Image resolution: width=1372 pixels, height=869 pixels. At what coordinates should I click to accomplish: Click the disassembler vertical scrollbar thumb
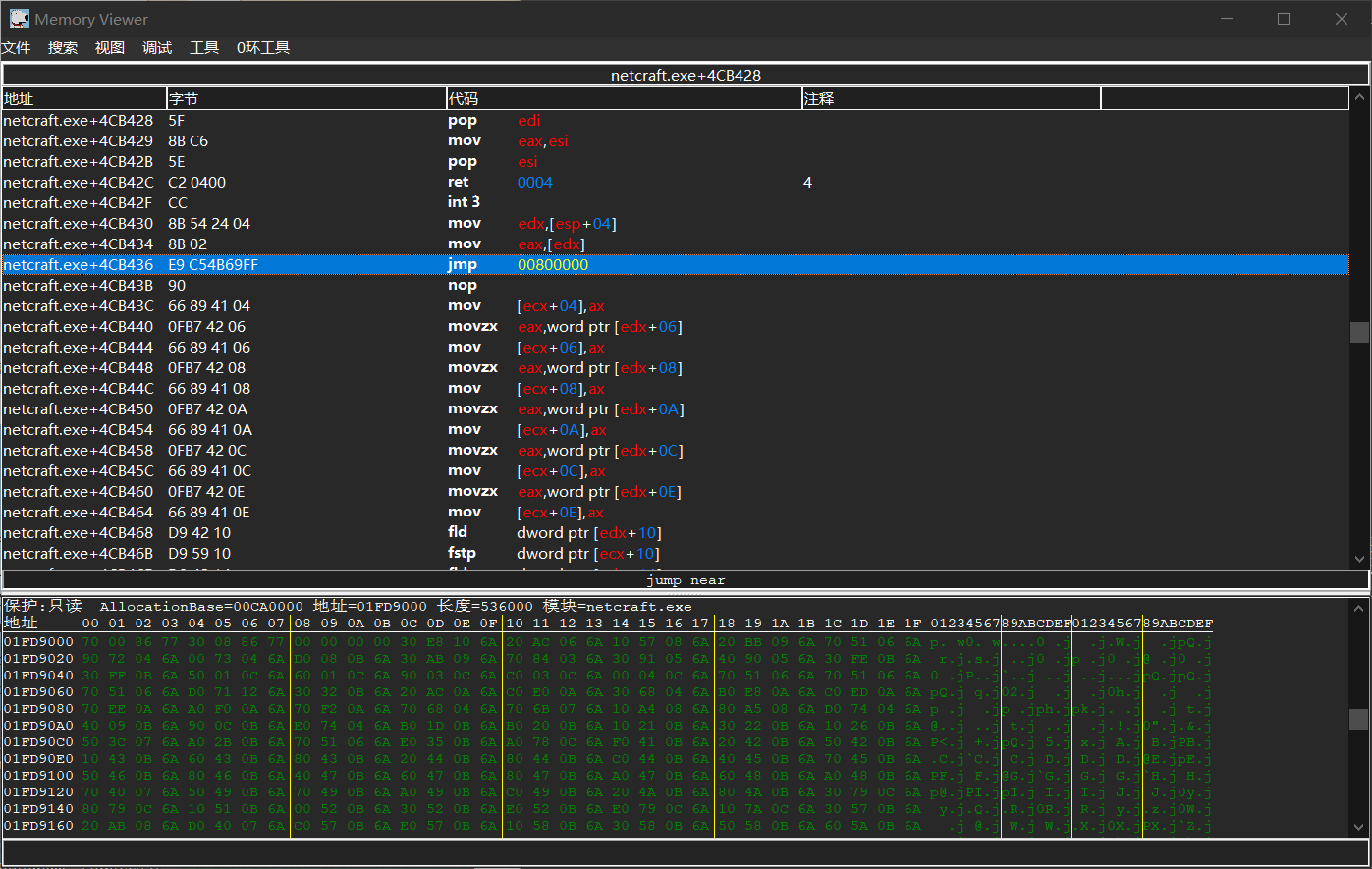coord(1359,333)
